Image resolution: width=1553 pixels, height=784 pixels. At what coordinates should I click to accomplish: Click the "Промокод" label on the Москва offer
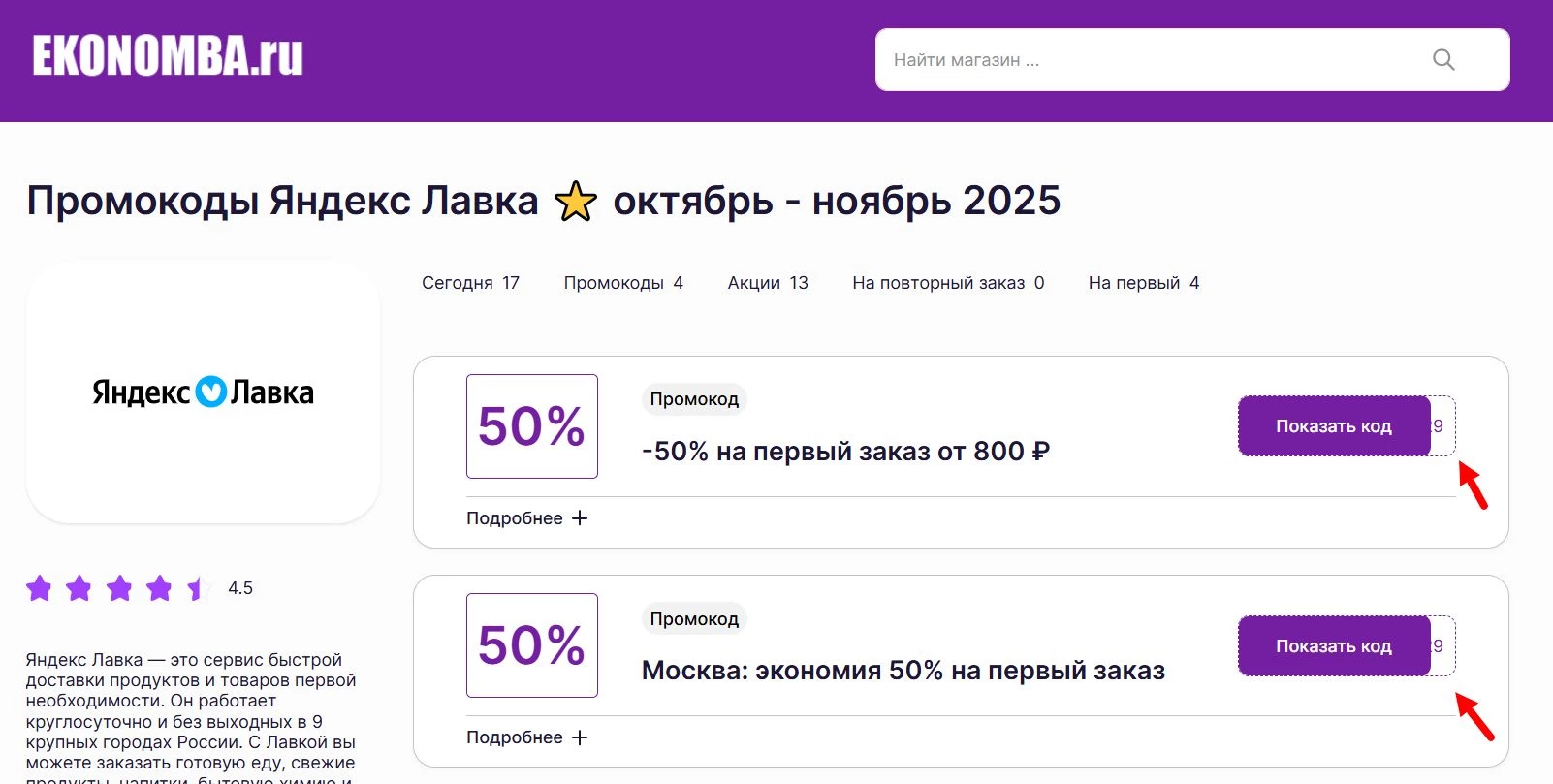pyautogui.click(x=694, y=619)
